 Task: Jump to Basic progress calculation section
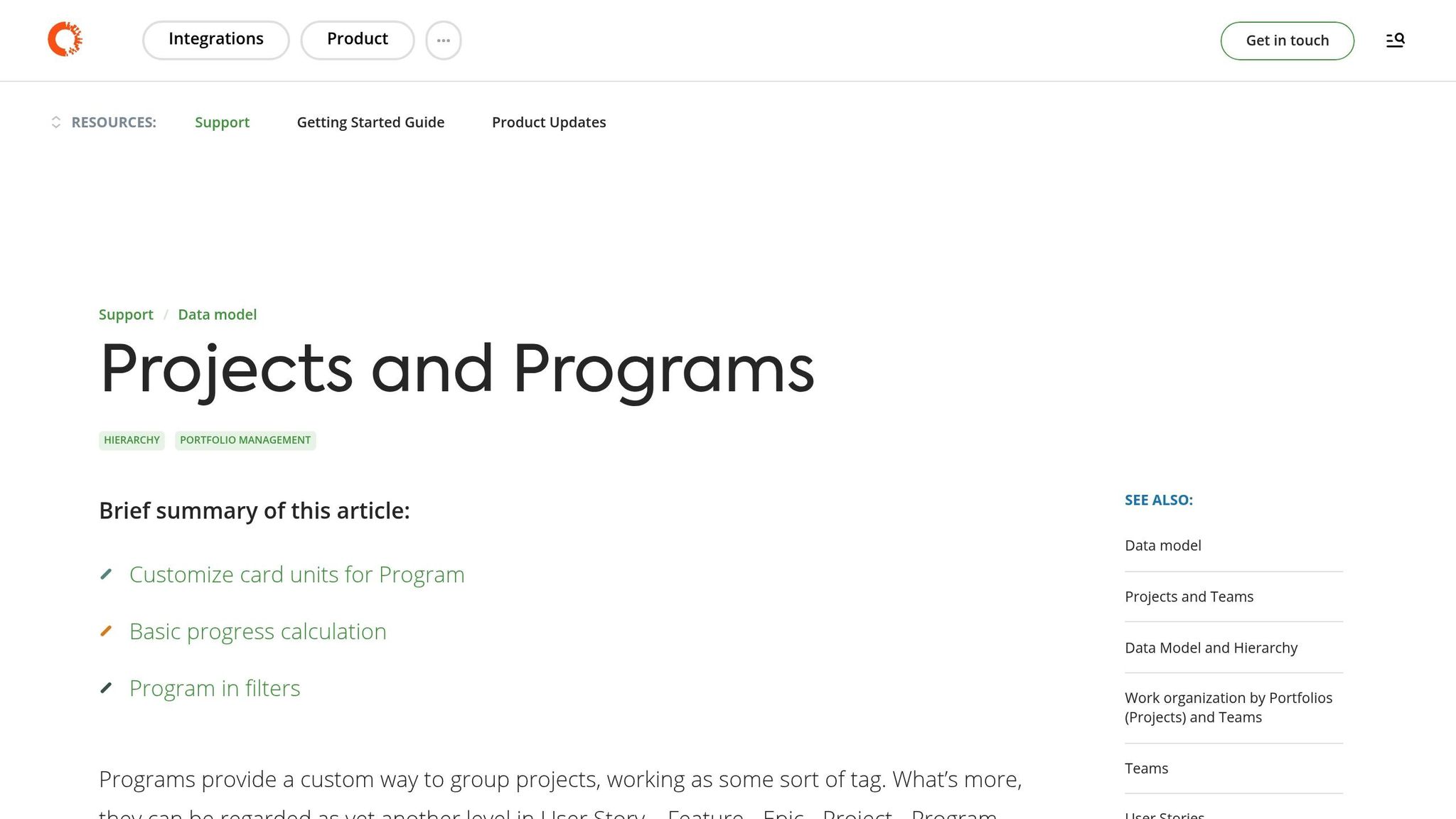click(257, 631)
